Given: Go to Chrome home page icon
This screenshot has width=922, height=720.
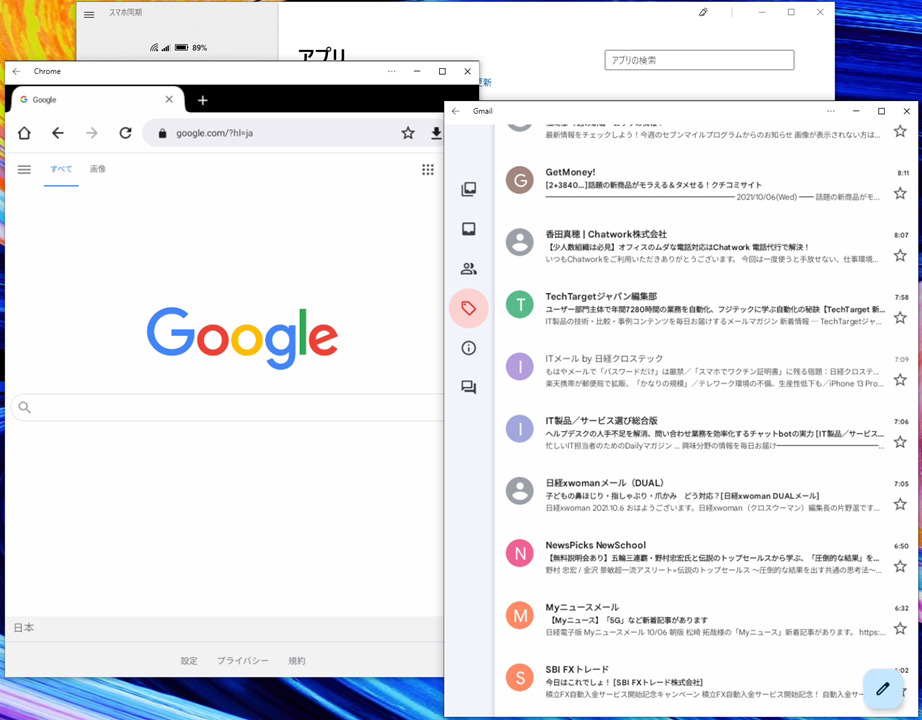Looking at the screenshot, I should 24,133.
